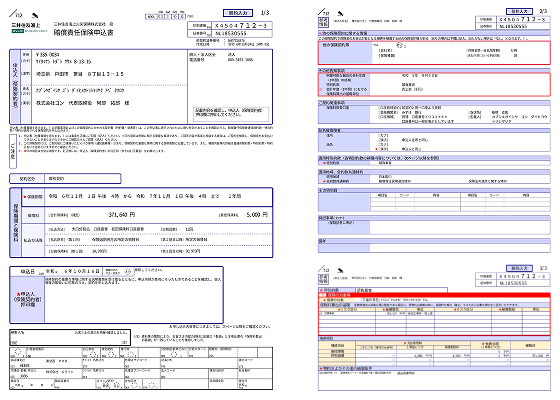Select the address line ending in 13-15
The width and height of the screenshot is (560, 400).
(80, 74)
